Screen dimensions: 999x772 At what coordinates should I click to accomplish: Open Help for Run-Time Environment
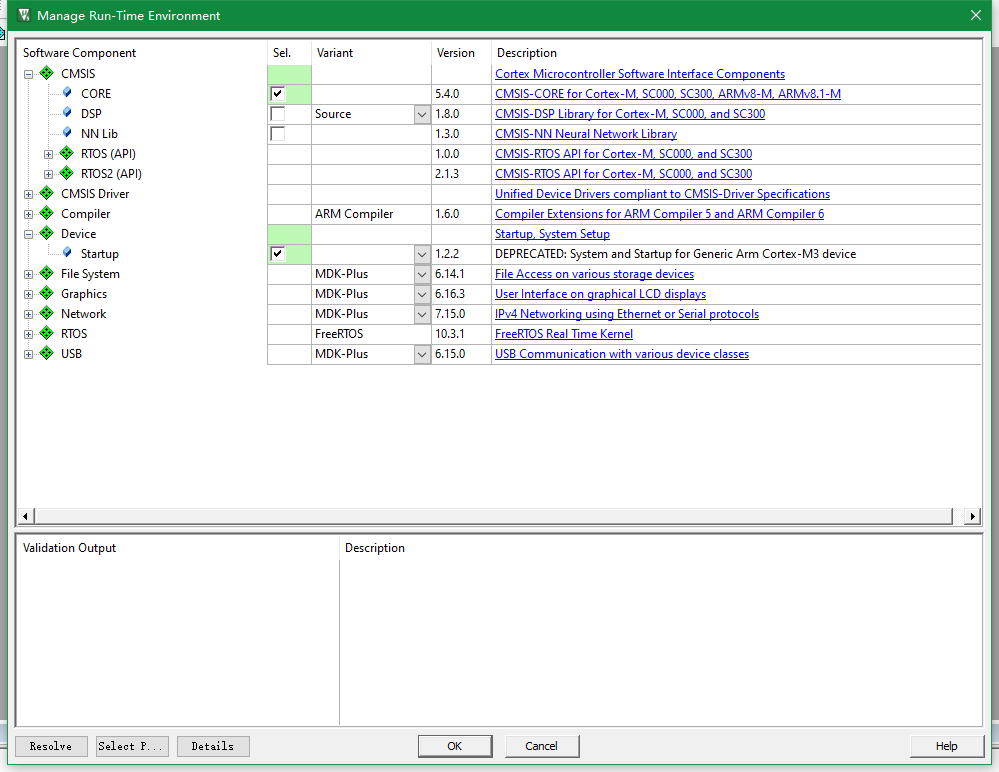click(947, 746)
